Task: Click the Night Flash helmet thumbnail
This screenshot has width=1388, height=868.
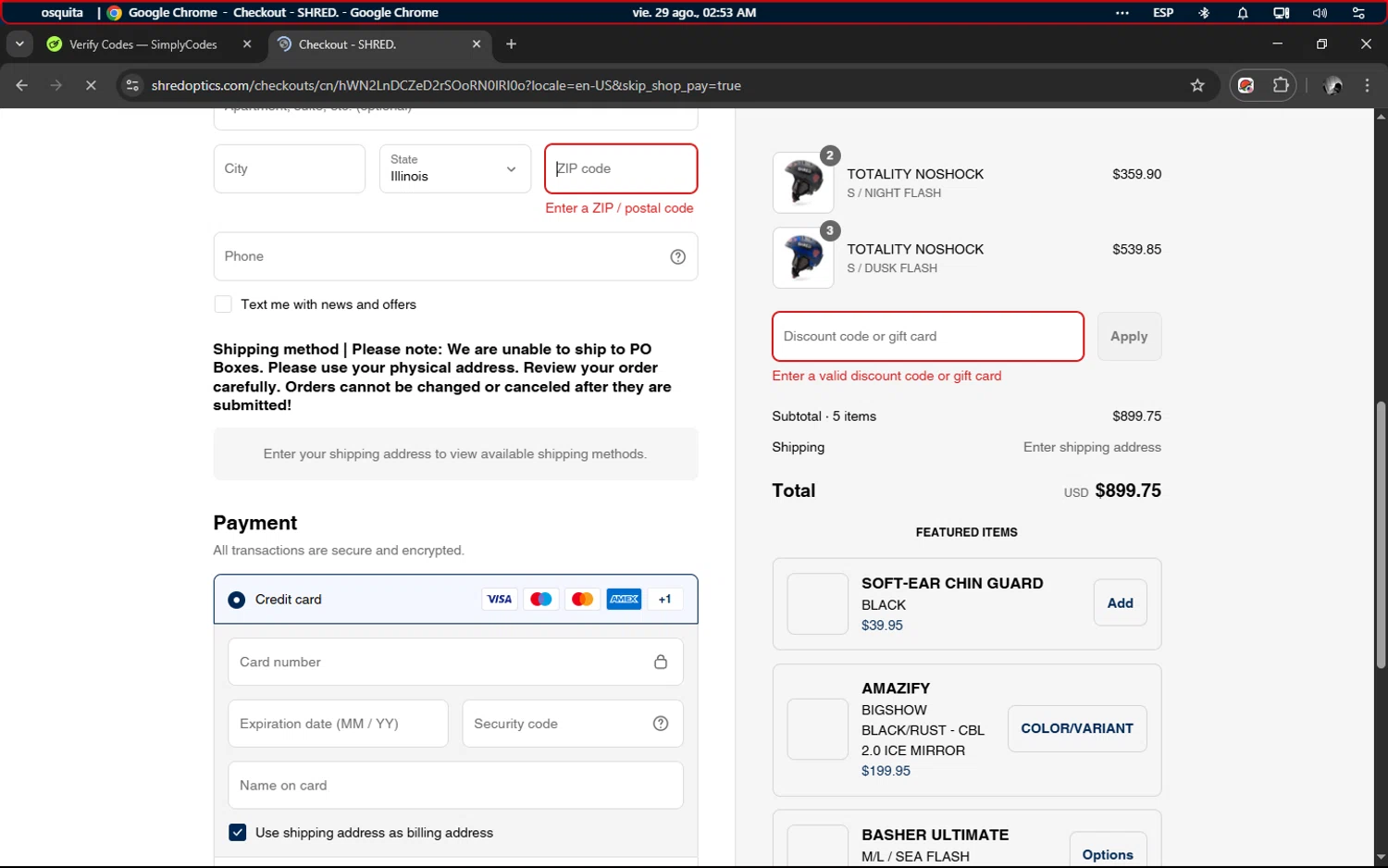Action: click(x=803, y=182)
